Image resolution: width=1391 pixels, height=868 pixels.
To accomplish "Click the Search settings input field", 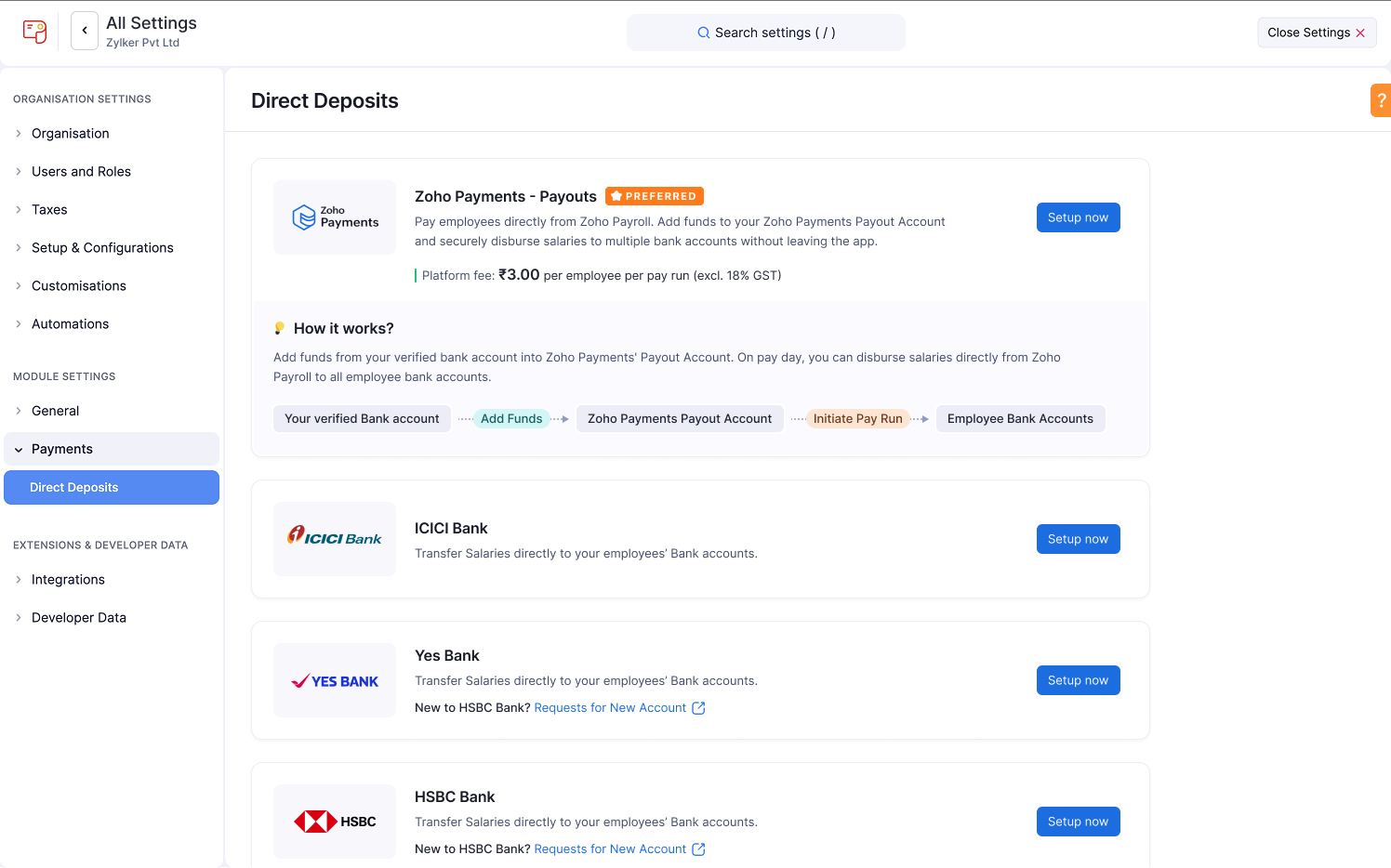I will pyautogui.click(x=765, y=32).
